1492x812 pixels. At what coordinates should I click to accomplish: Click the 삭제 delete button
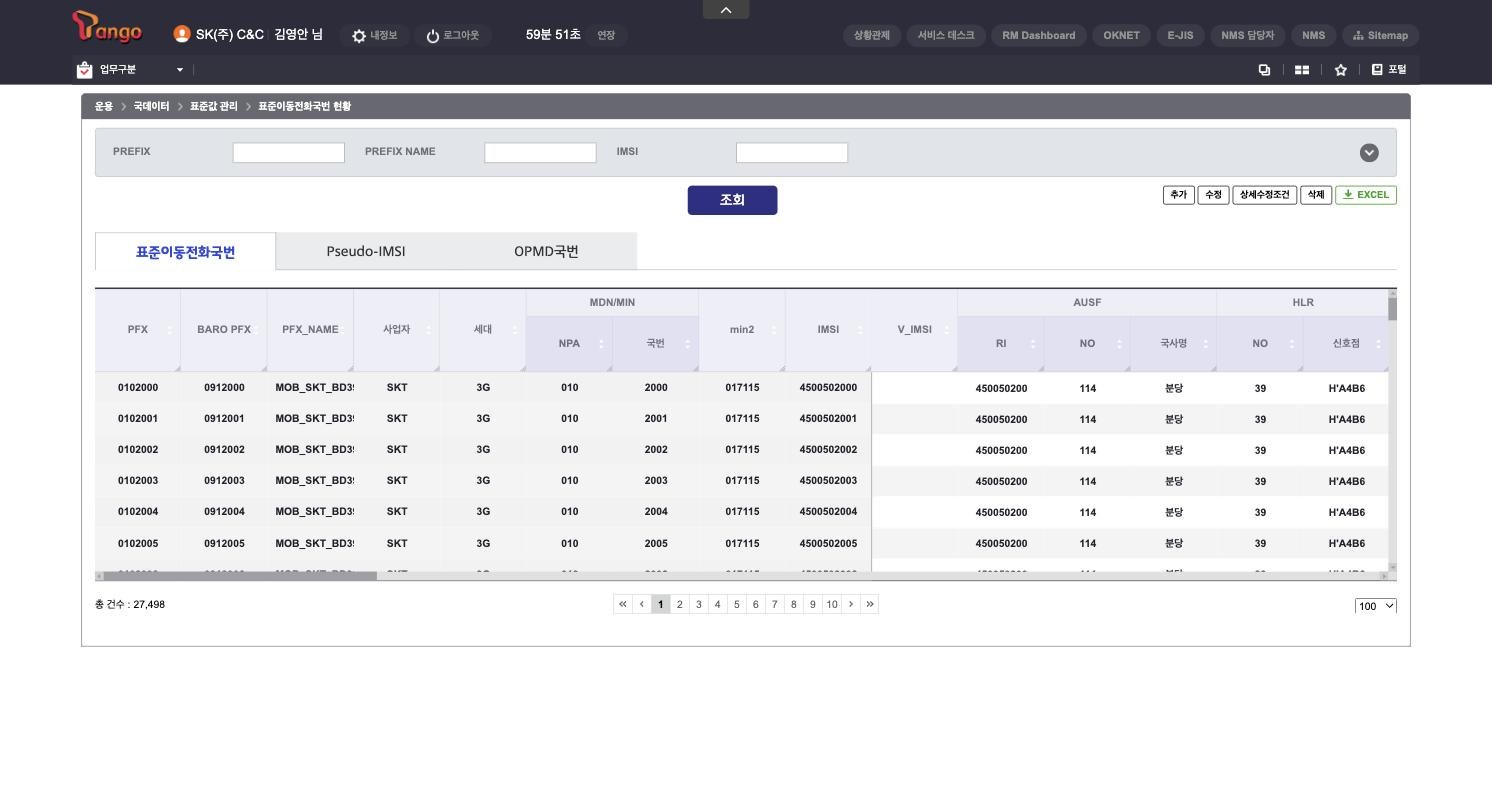tap(1316, 195)
